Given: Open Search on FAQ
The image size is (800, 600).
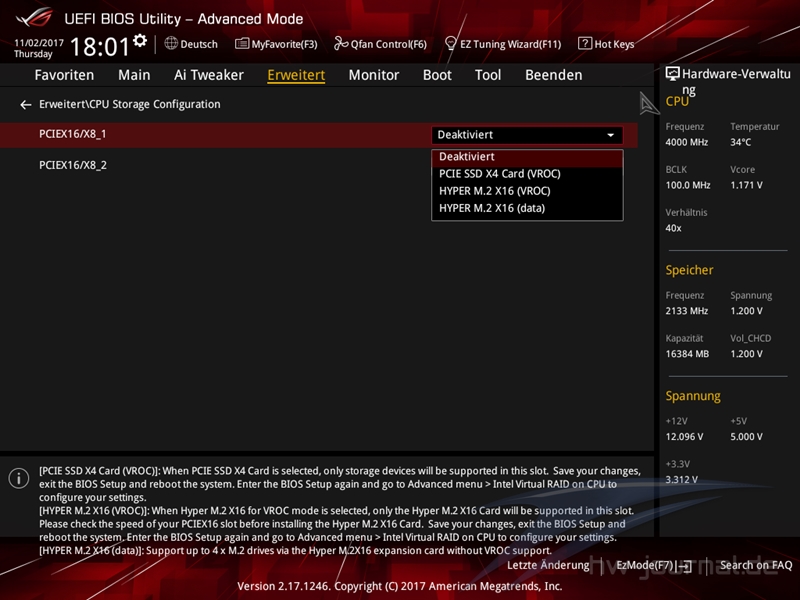Looking at the screenshot, I should (x=756, y=565).
